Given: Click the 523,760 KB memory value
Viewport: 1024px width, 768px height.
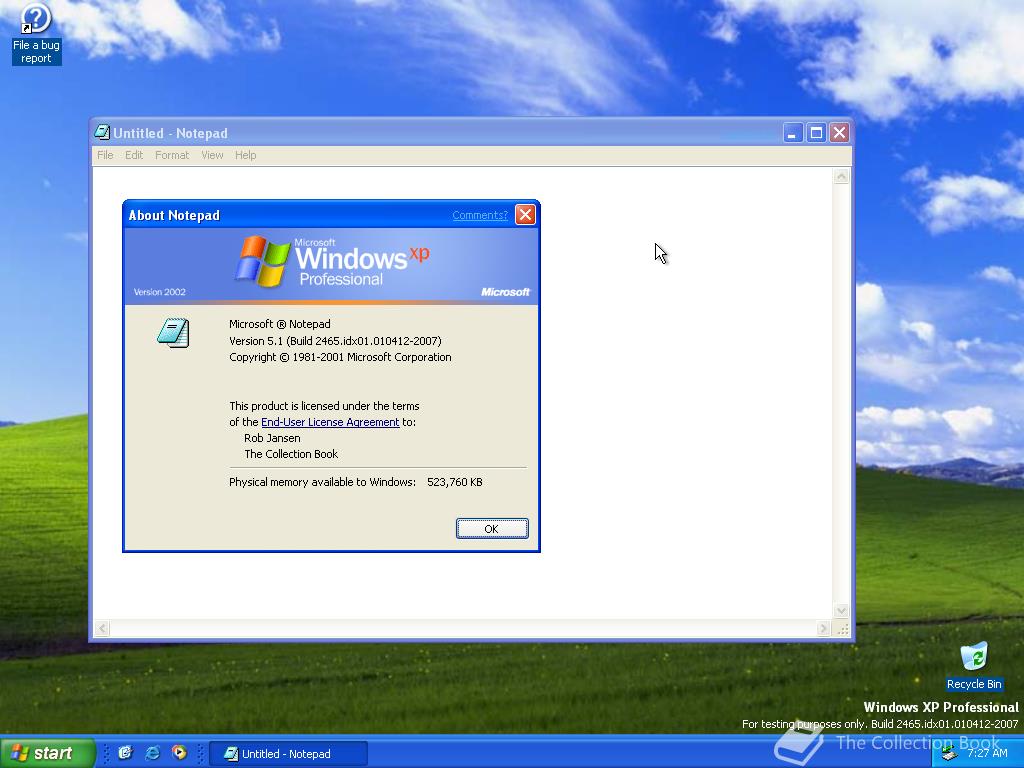Looking at the screenshot, I should tap(455, 482).
